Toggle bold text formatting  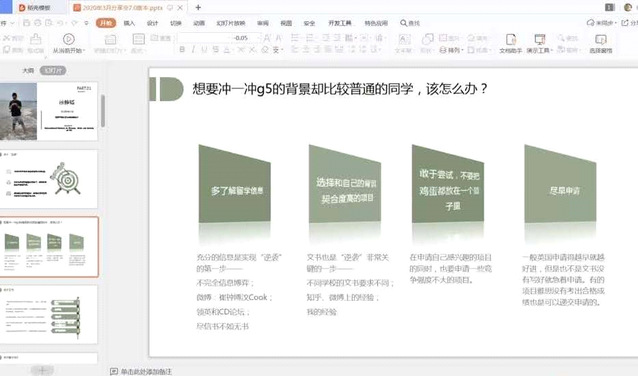[182, 50]
